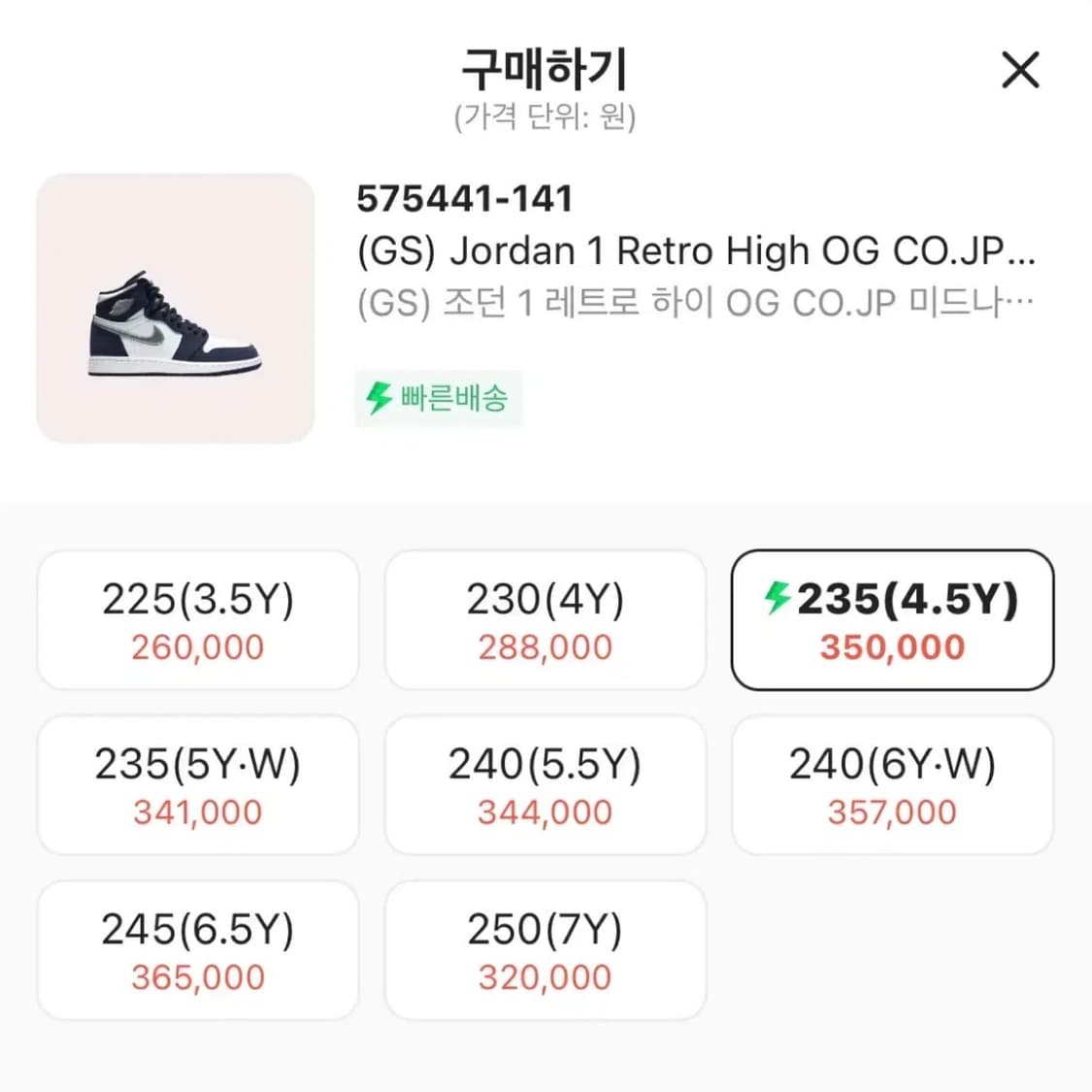Click product code 575441-141
Image resolution: width=1092 pixels, height=1092 pixels.
(x=465, y=199)
